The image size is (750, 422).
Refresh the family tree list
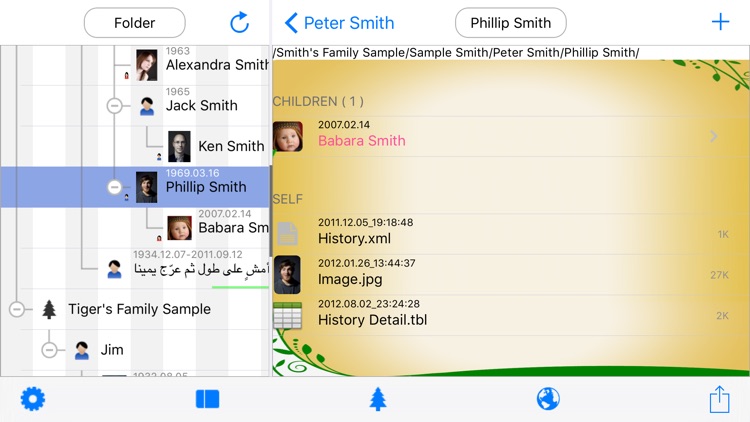coord(240,22)
